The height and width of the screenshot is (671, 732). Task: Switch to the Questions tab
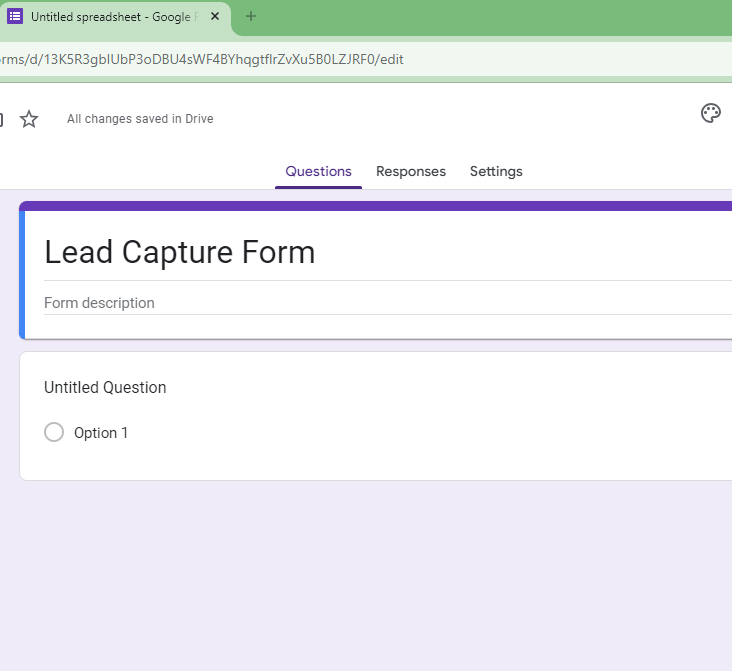[x=318, y=172]
